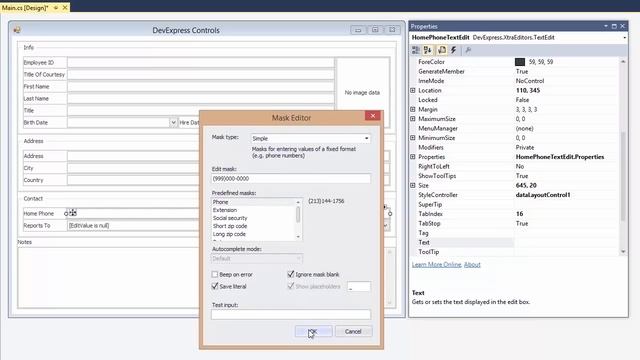Click Employee ID field in form
The image size is (640, 360).
click(x=200, y=62)
